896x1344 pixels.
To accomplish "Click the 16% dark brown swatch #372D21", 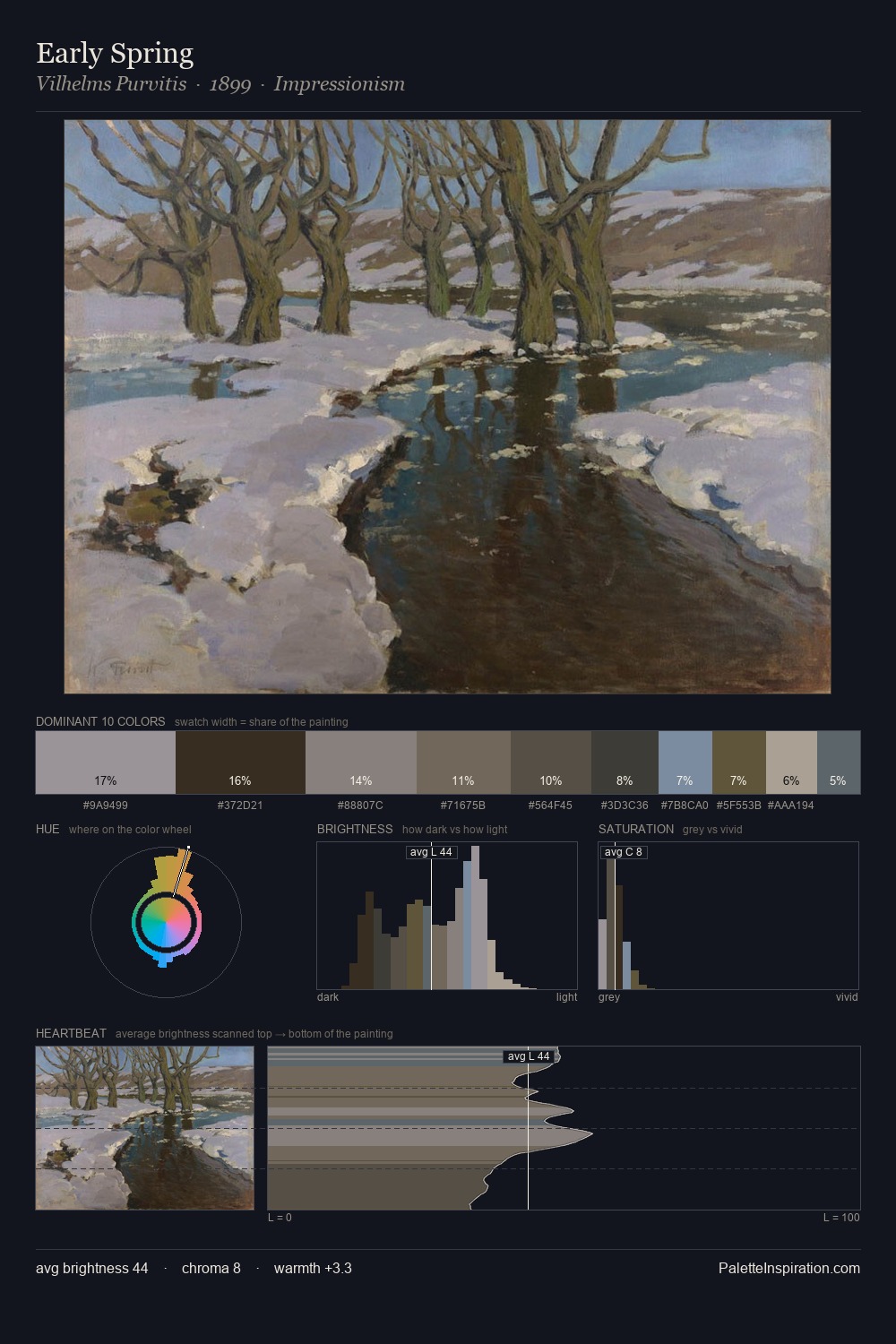I will pos(240,762).
